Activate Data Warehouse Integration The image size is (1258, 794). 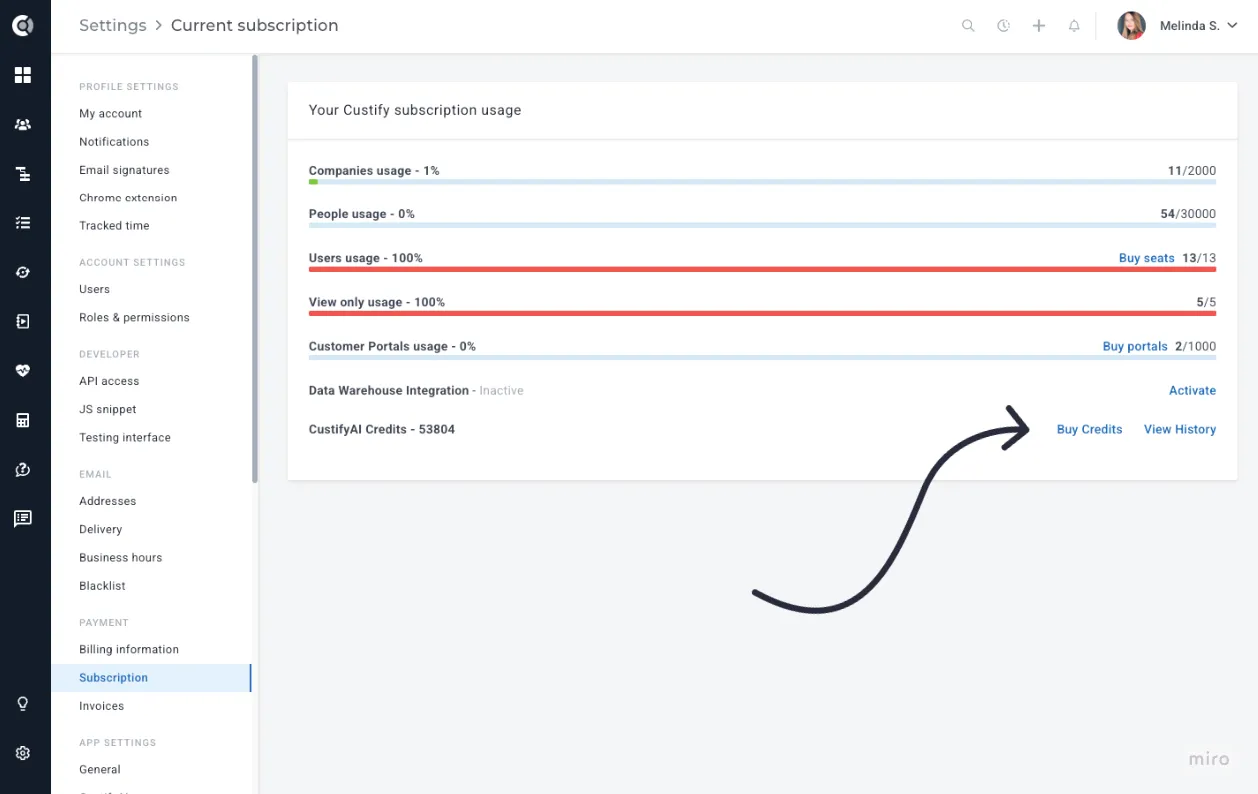pyautogui.click(x=1192, y=391)
